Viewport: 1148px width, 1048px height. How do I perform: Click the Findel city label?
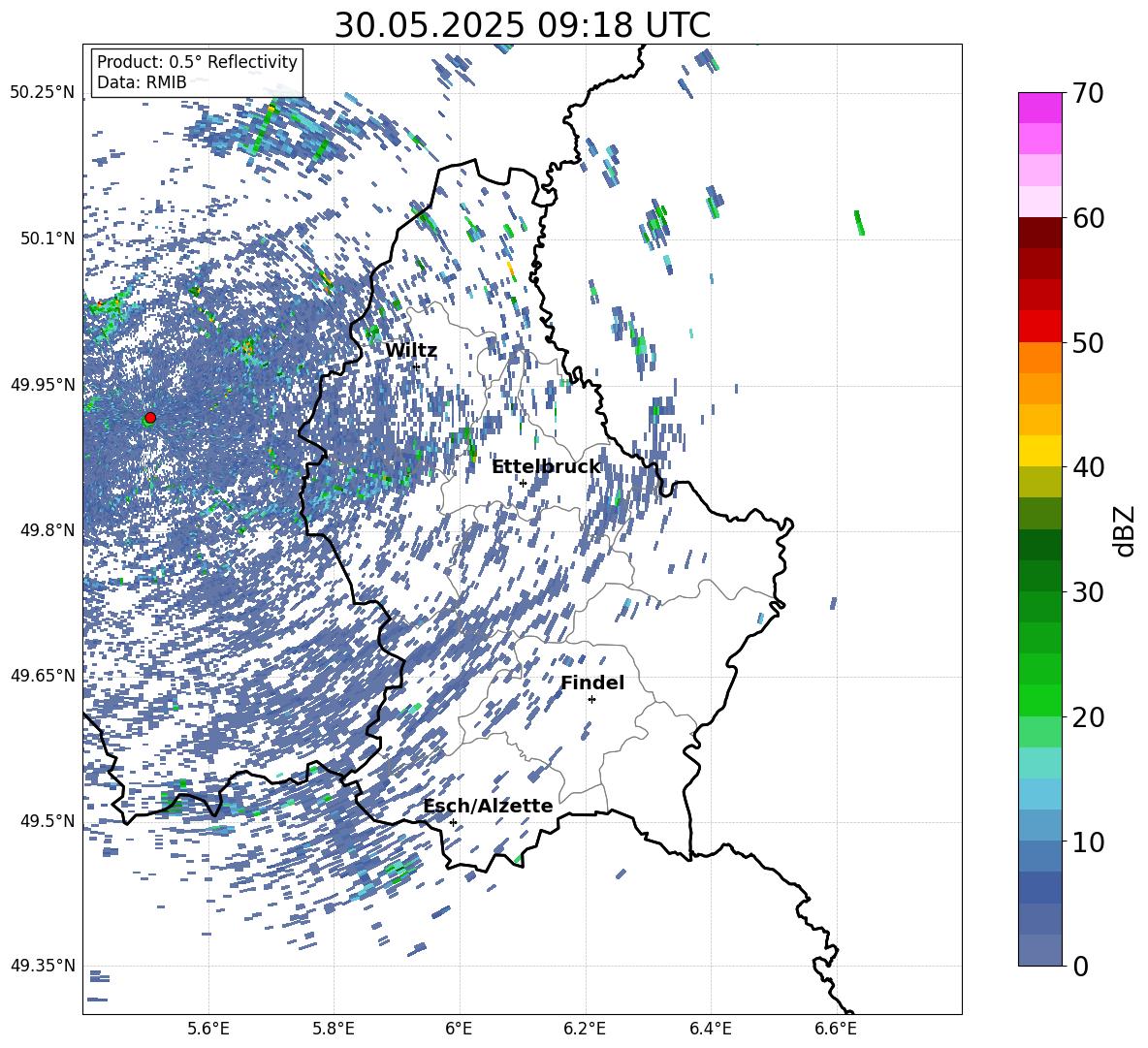(x=592, y=683)
